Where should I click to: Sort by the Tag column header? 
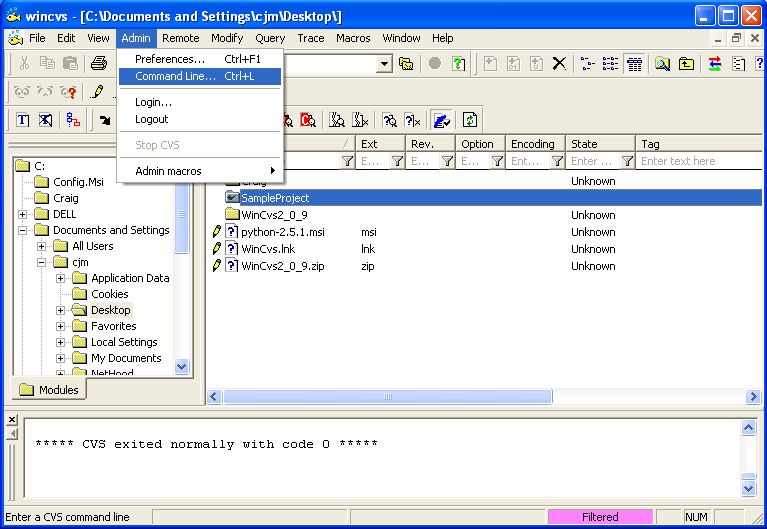pyautogui.click(x=699, y=144)
